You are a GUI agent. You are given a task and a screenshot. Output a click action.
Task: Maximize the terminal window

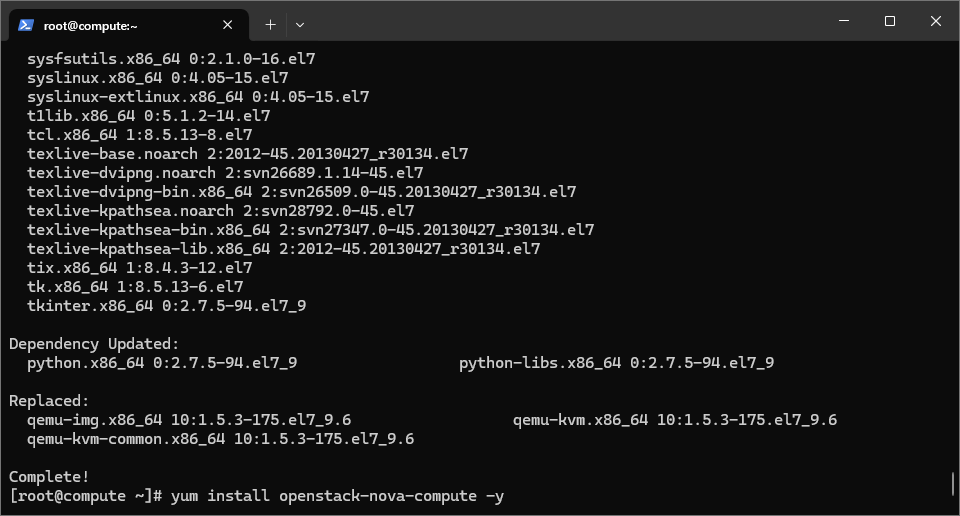pos(890,21)
